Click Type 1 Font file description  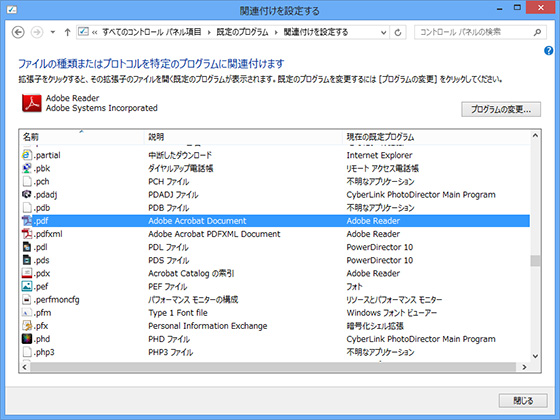pos(178,313)
